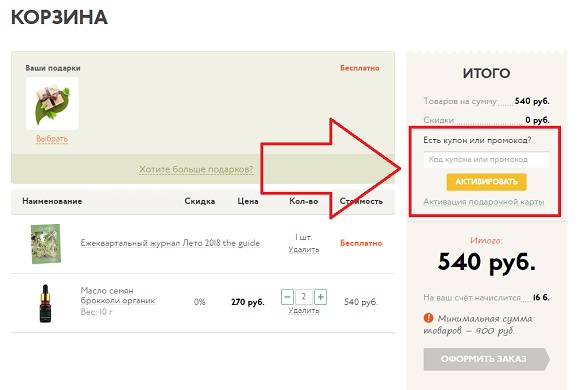Click the orange warning exclamation icon
The image size is (580, 390).
point(428,318)
